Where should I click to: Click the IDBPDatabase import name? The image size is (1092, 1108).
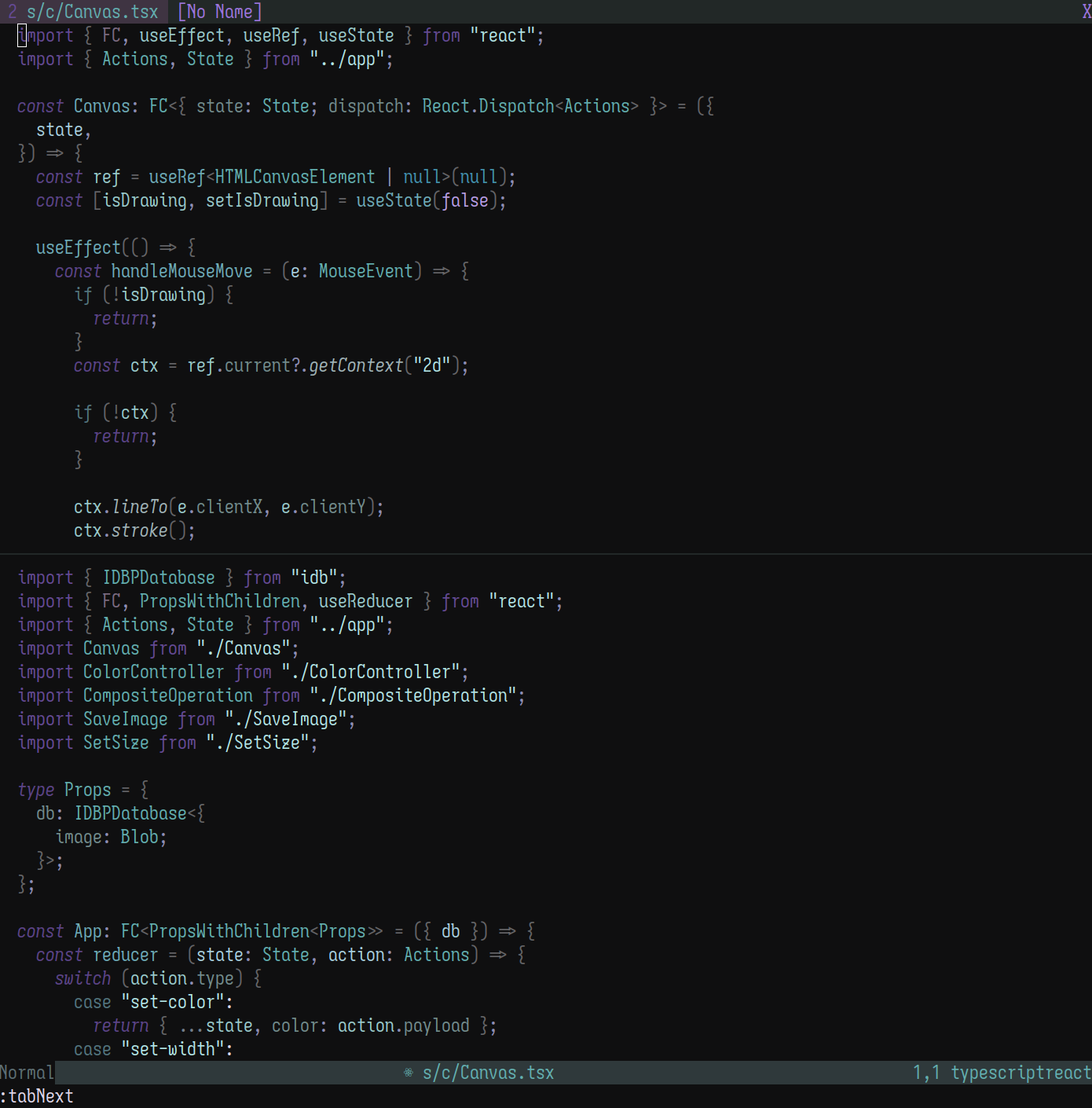tap(159, 577)
